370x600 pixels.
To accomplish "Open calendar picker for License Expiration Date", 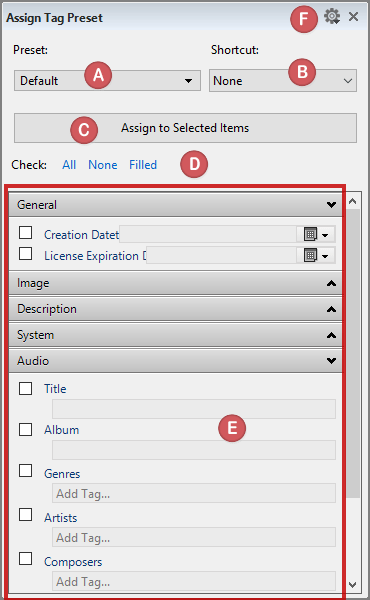I will coord(310,255).
